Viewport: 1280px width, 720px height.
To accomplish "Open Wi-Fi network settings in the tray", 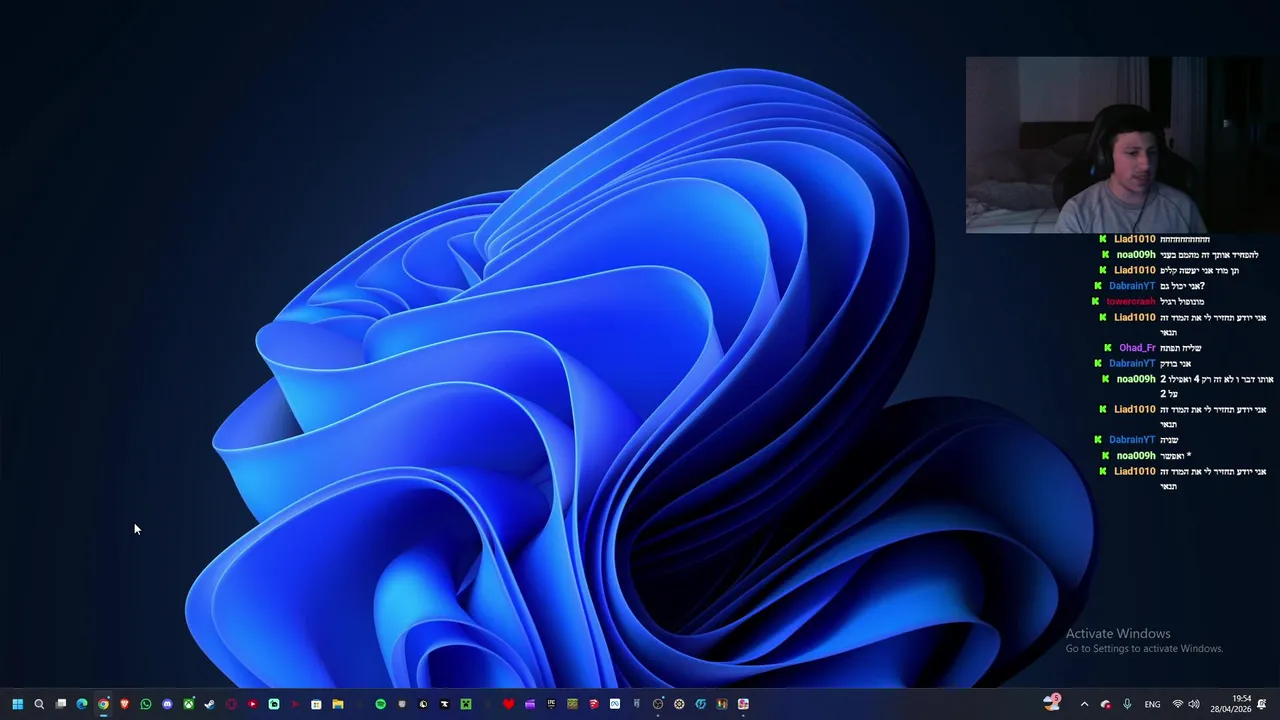I will (1177, 704).
